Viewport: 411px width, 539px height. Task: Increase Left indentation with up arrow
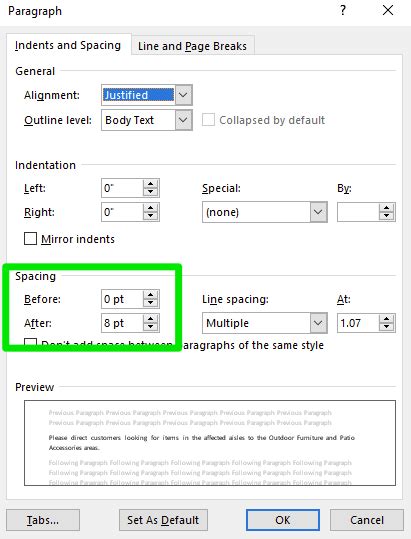tap(151, 184)
